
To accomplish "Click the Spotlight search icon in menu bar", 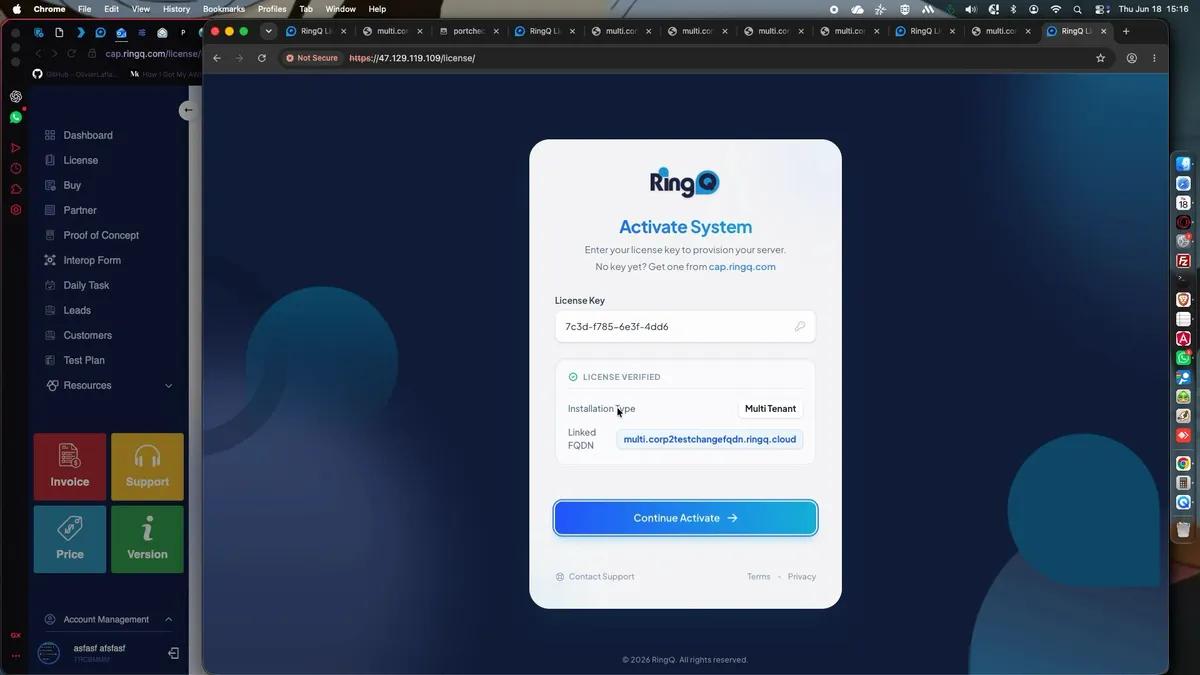I will pos(1077,9).
